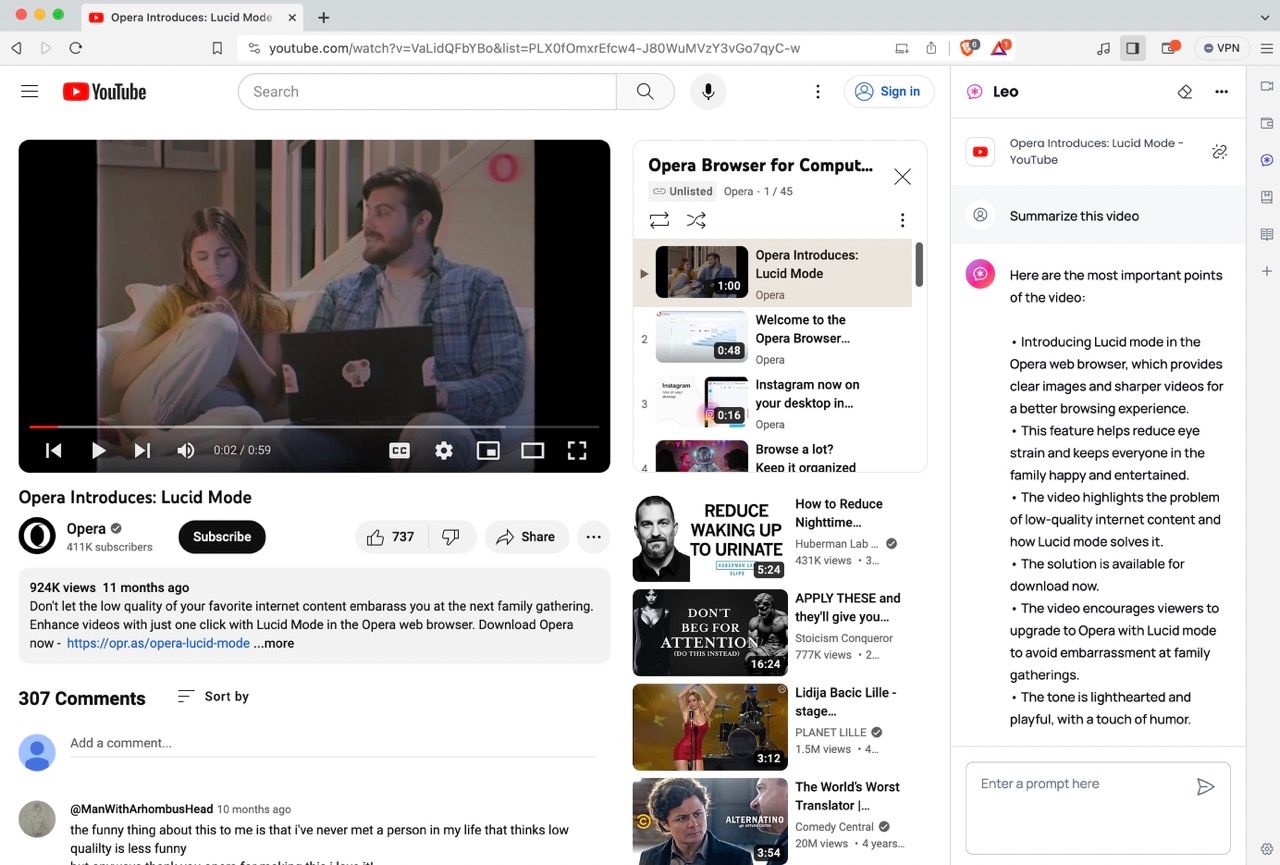Seek on the video progress bar
The width and height of the screenshot is (1280, 865).
[314, 427]
